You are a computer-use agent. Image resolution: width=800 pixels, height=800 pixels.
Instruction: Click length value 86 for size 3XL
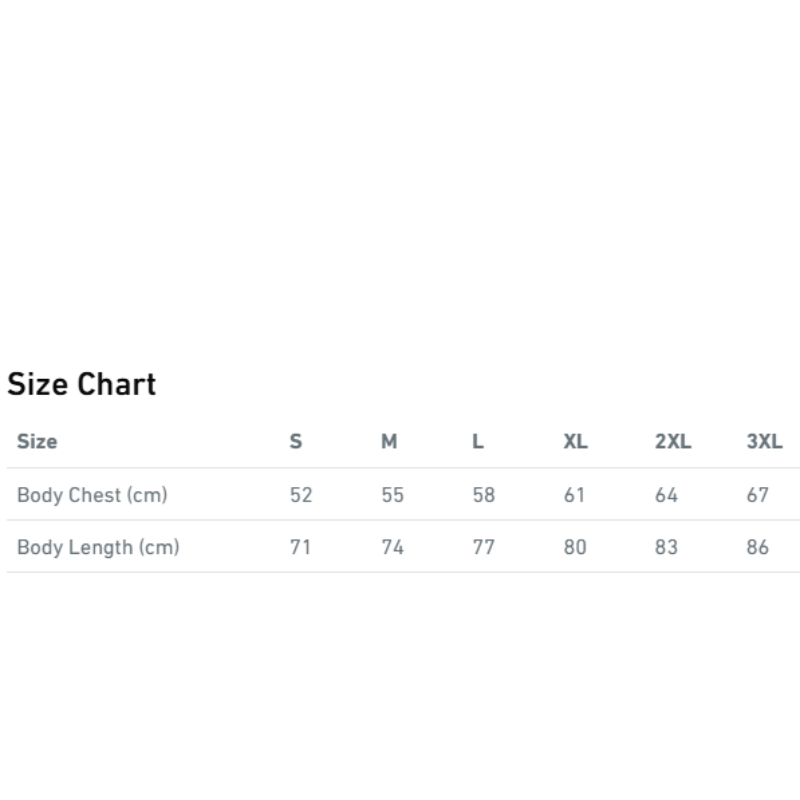coord(758,547)
